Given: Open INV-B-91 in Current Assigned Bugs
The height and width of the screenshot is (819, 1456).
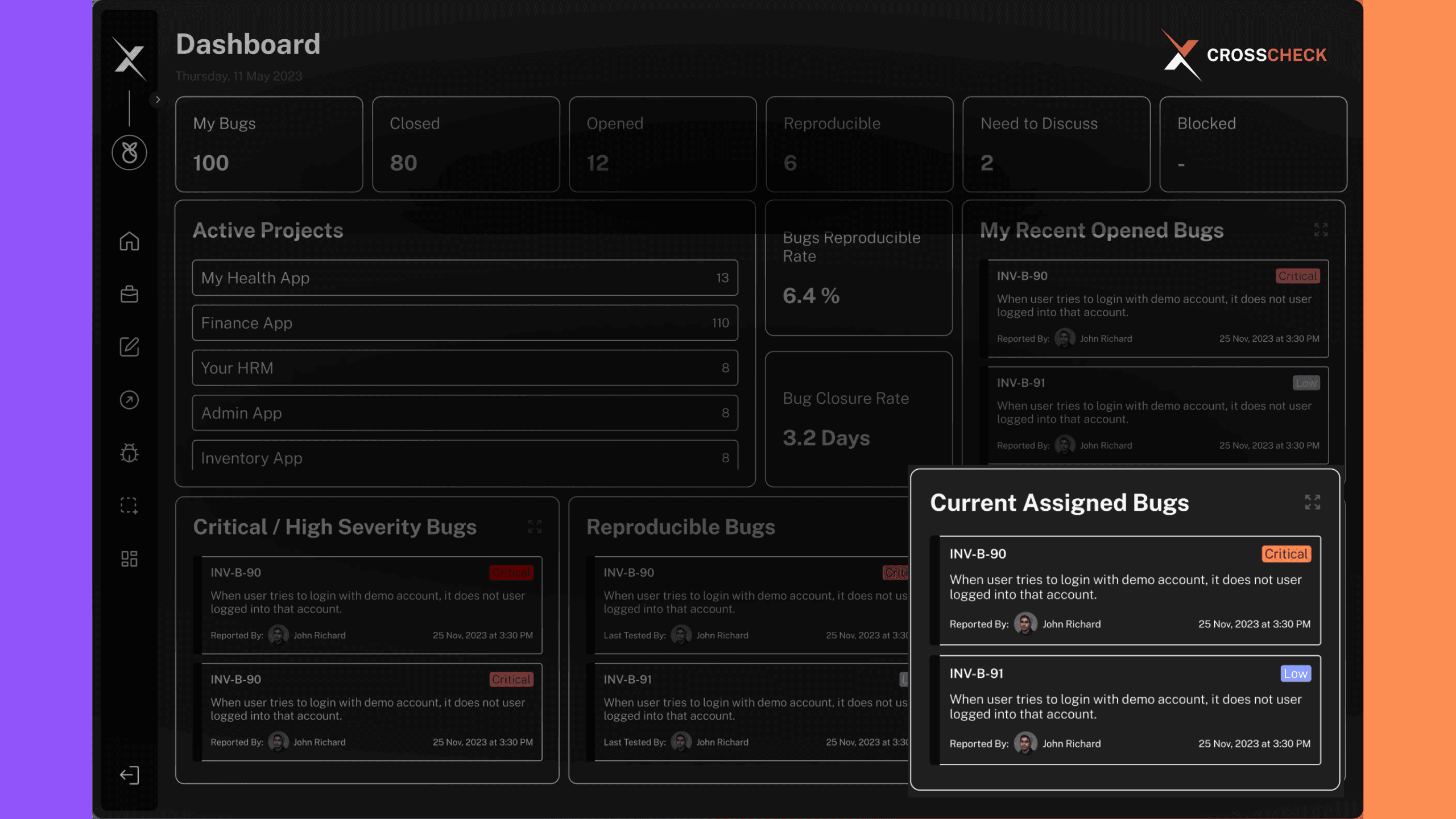Looking at the screenshot, I should click(1125, 710).
